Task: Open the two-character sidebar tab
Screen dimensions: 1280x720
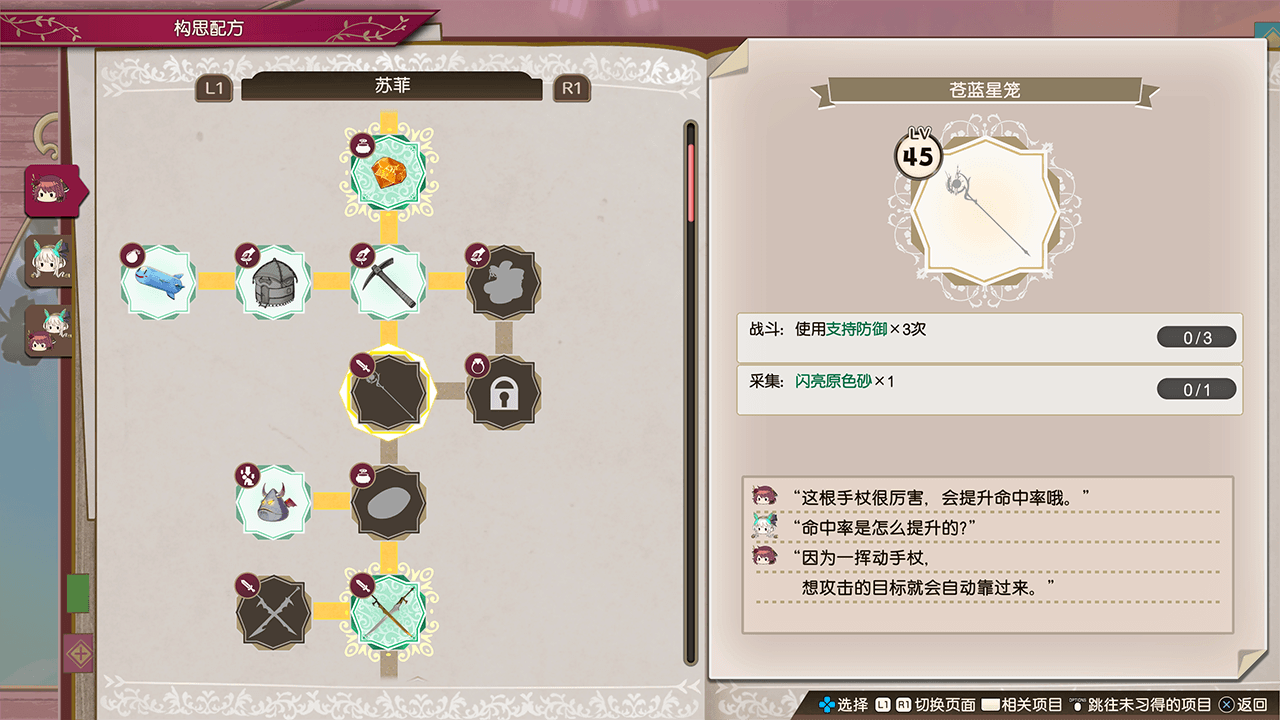Action: tap(46, 332)
